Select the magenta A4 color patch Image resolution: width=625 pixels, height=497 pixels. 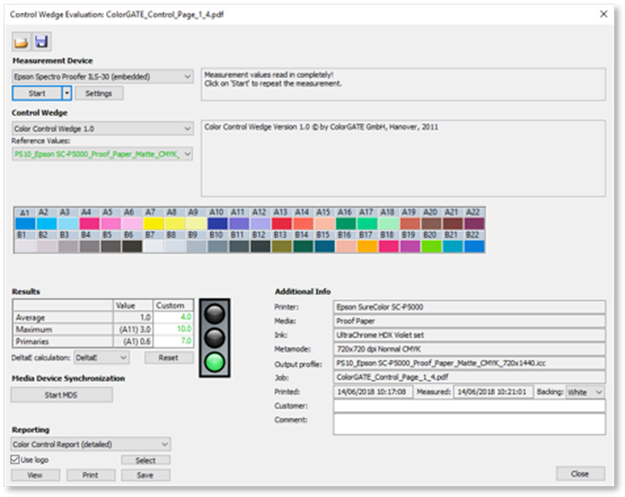[x=86, y=224]
